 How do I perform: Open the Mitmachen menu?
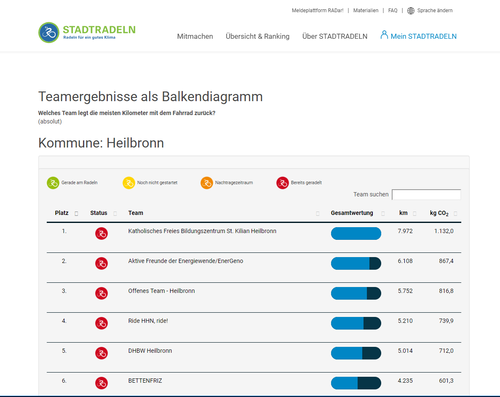pos(195,36)
